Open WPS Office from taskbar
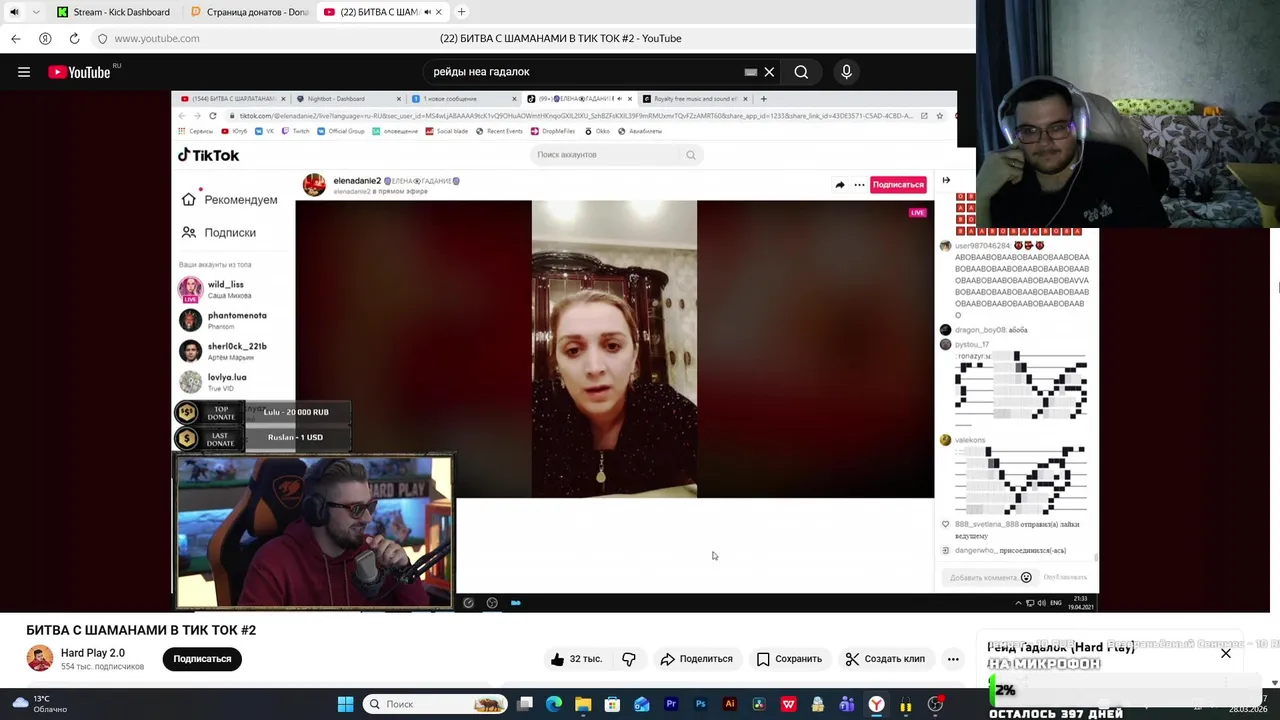The height and width of the screenshot is (720, 1280). [x=788, y=704]
